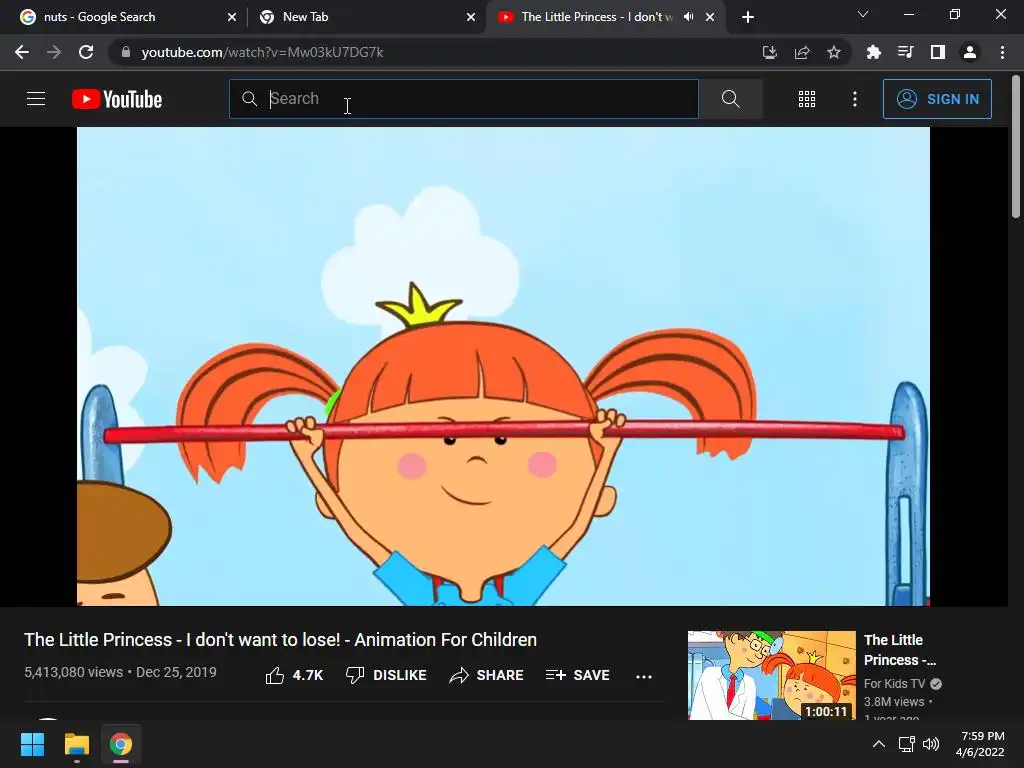Image resolution: width=1024 pixels, height=768 pixels.
Task: Go to the YouTube home logo
Action: tap(117, 99)
